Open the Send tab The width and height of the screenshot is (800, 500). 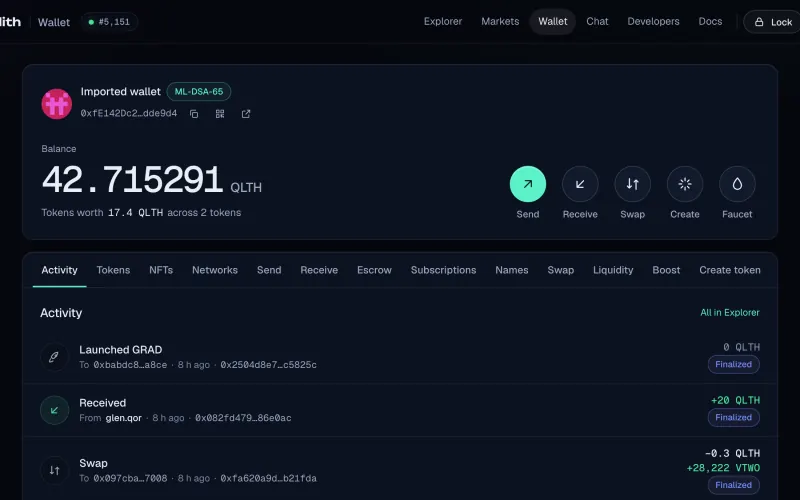269,270
